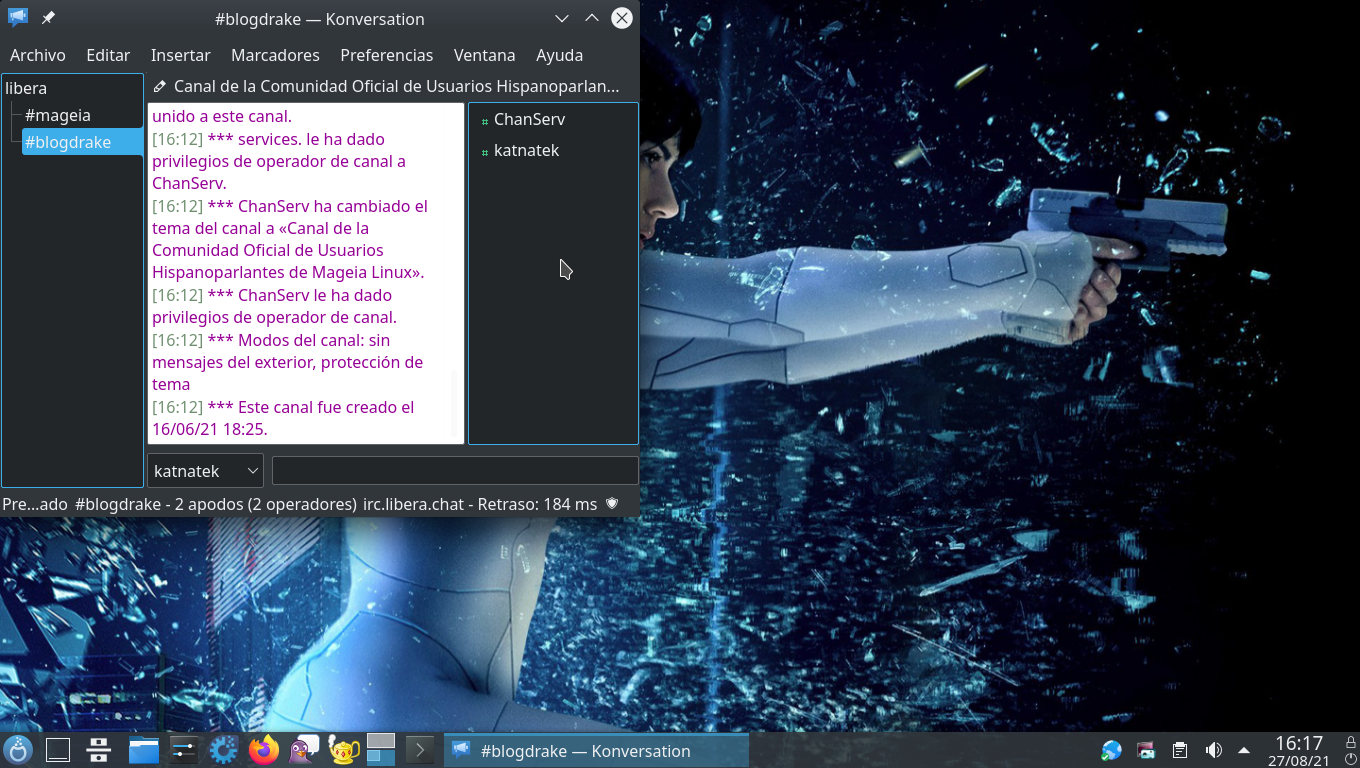
Task: Click the encryption shield icon in status bar
Action: click(612, 504)
